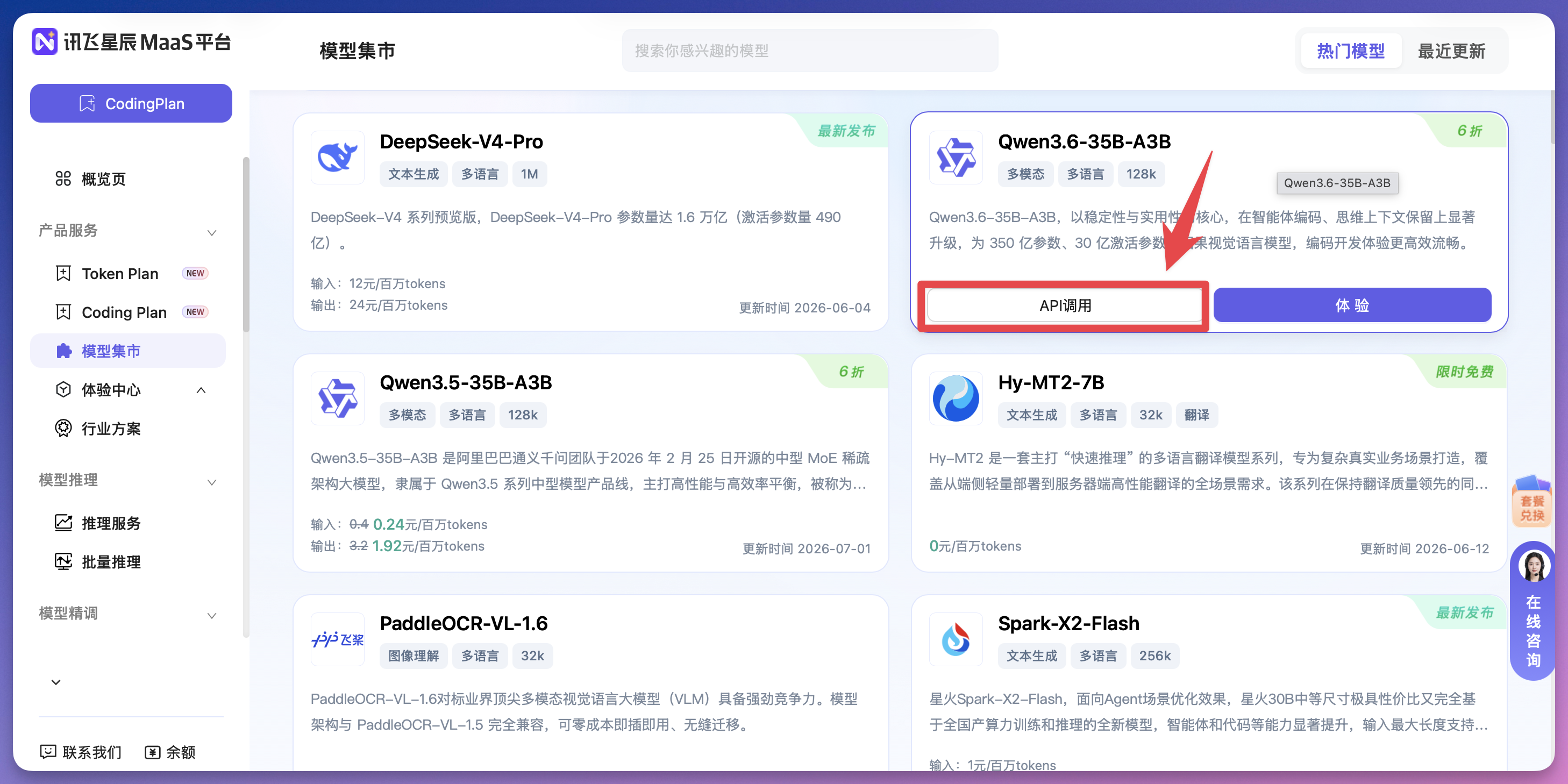
Task: Collapse the 体验中心 submenu arrow
Action: pos(201,390)
